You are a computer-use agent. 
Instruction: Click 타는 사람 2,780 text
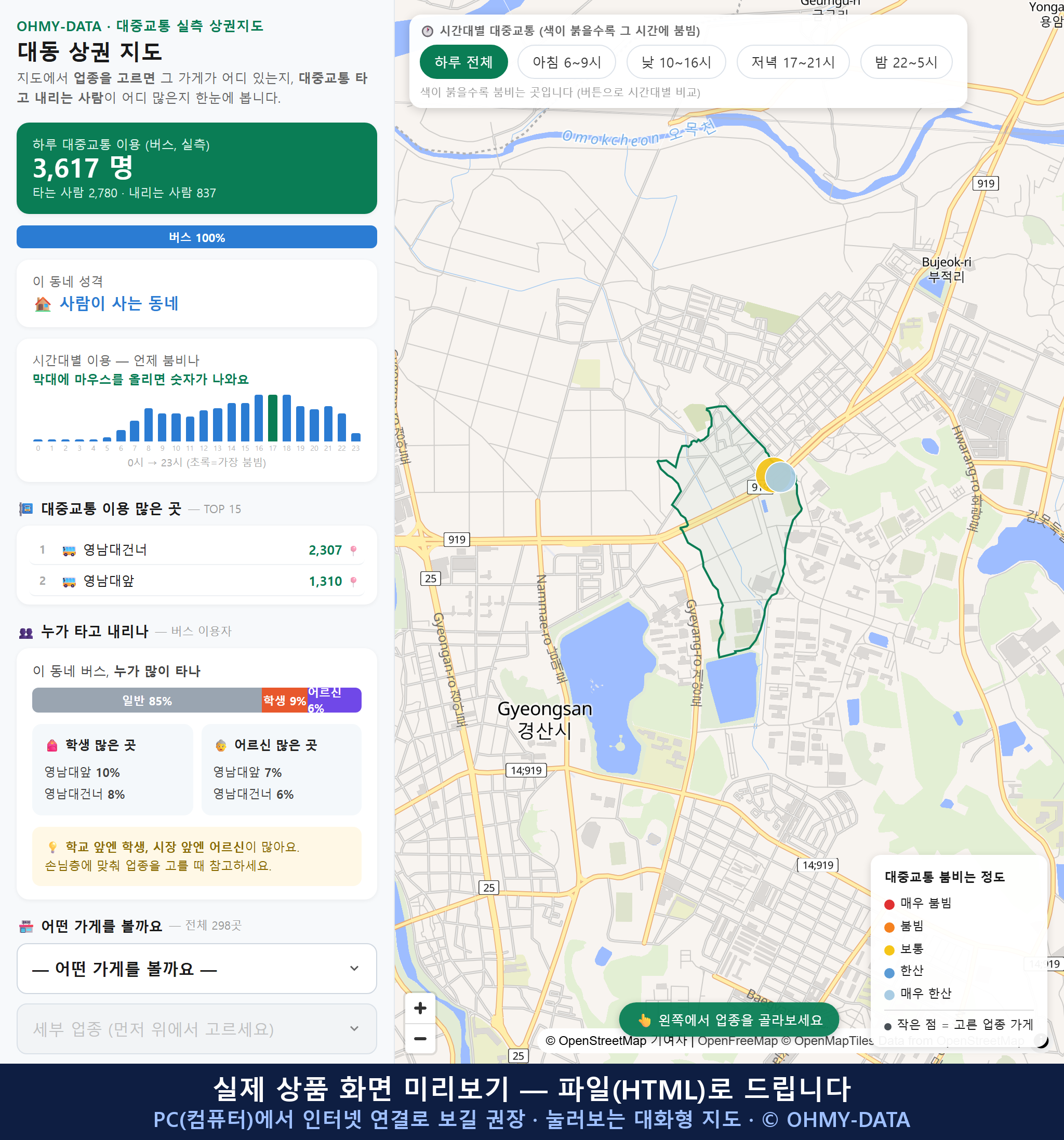pos(75,193)
